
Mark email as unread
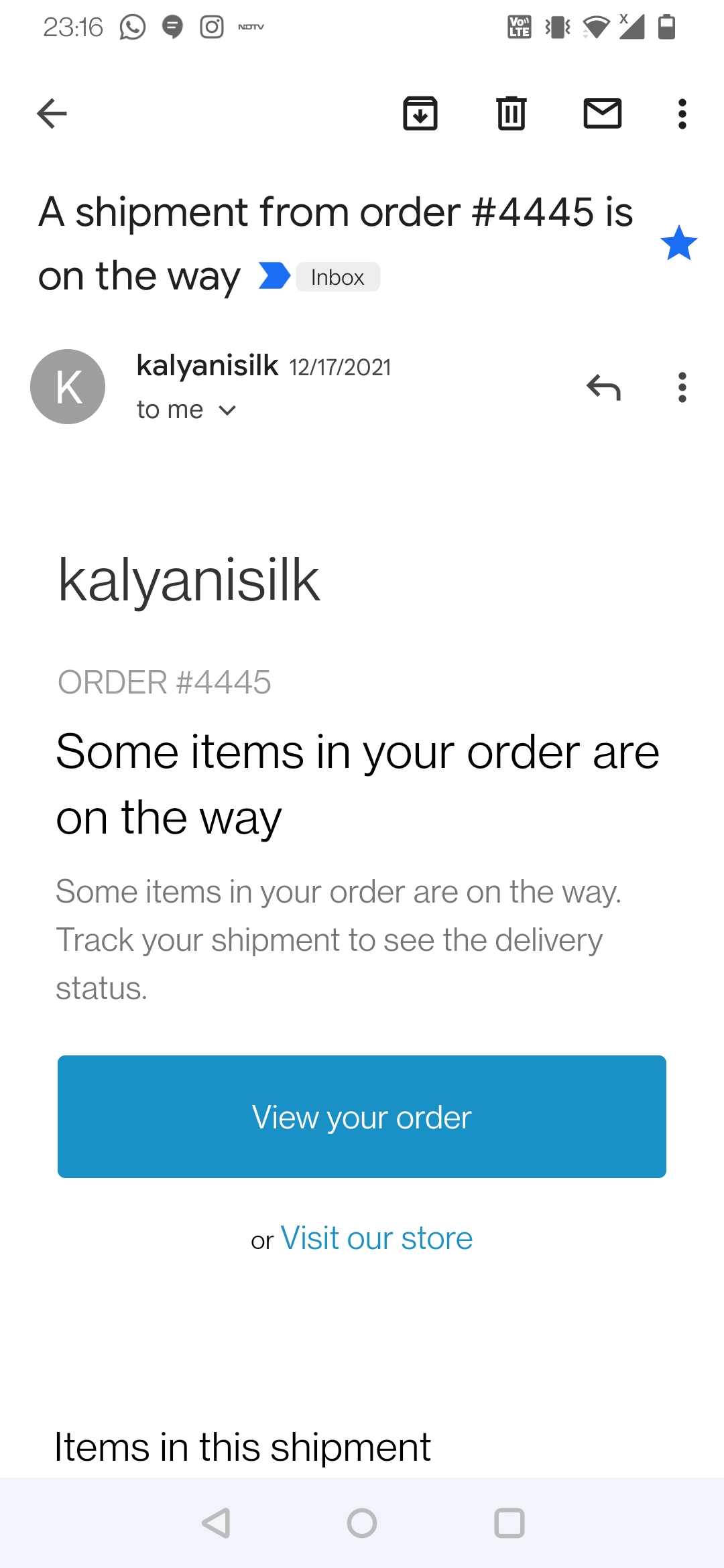pyautogui.click(x=603, y=113)
